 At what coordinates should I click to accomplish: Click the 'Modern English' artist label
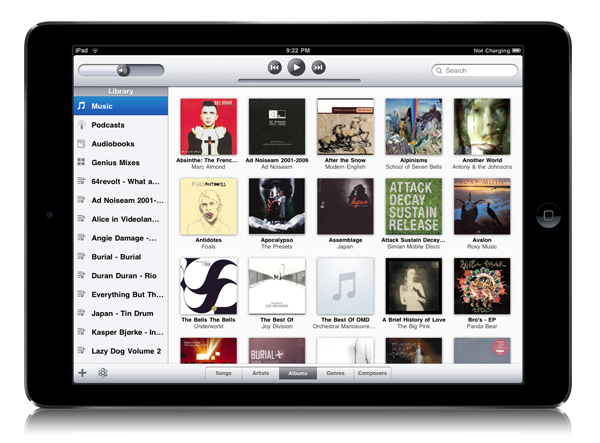[x=345, y=167]
